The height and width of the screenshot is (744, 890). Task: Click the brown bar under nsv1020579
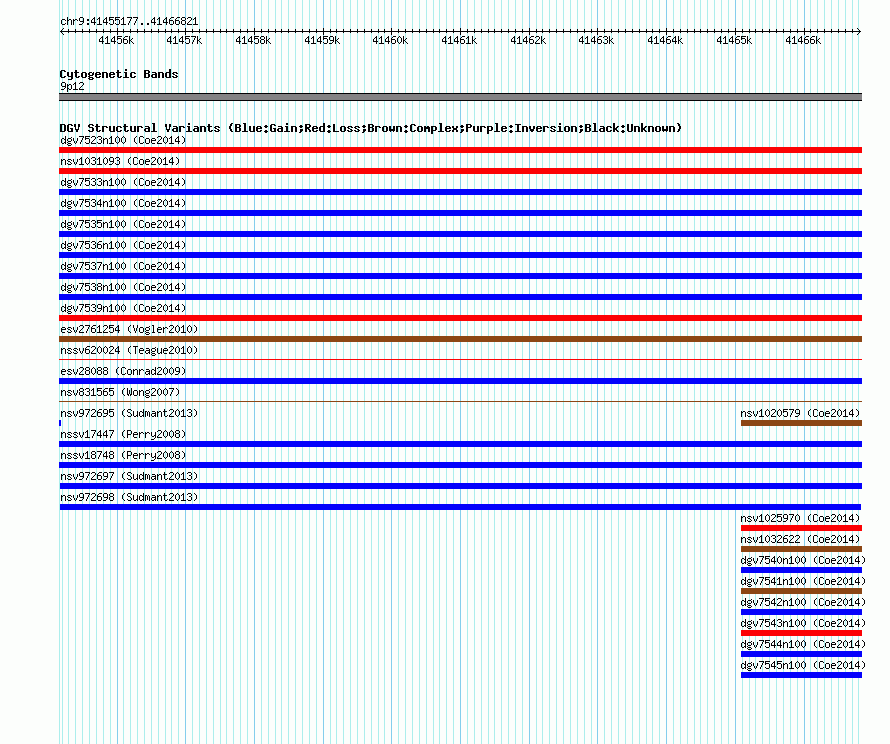[801, 423]
